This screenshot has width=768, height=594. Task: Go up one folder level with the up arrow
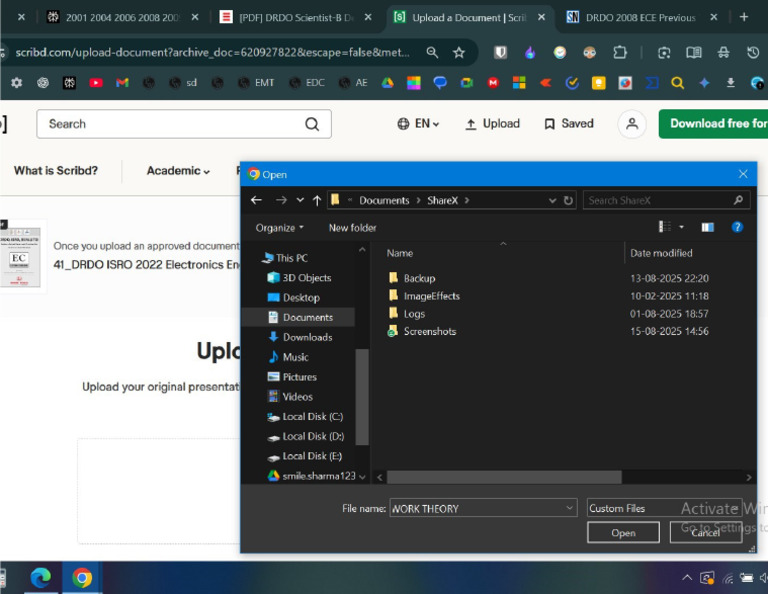pos(317,200)
